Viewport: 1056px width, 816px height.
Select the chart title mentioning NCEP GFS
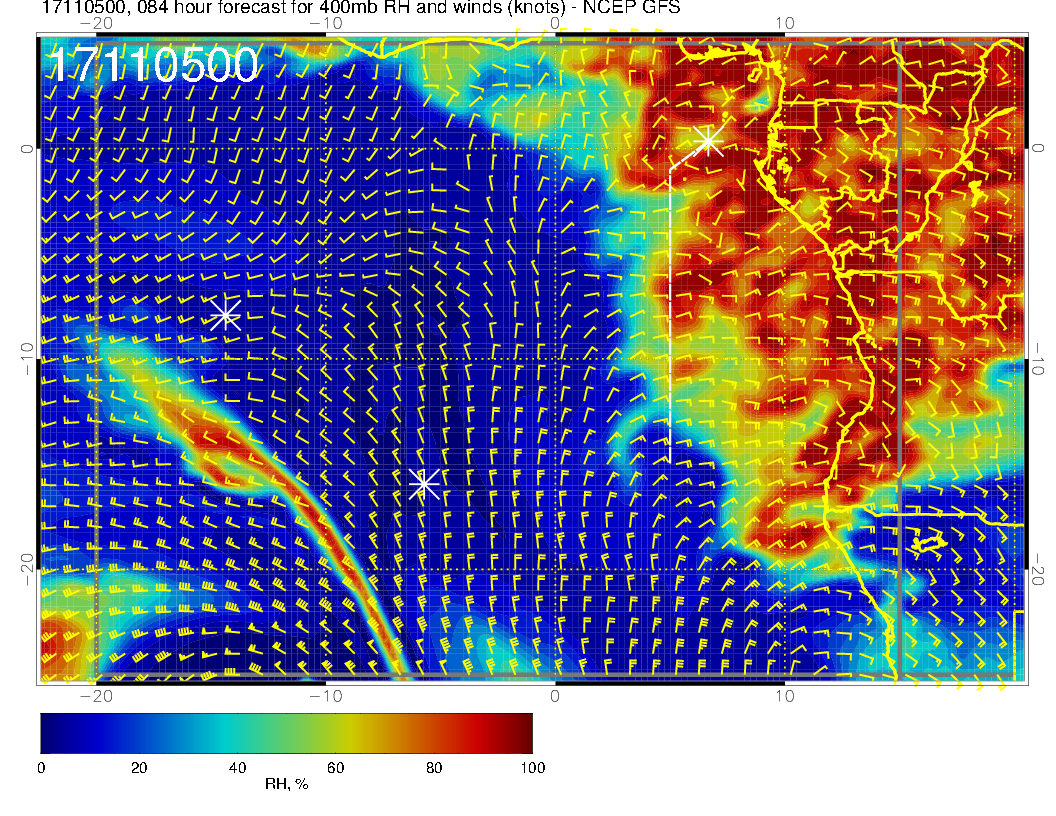(x=361, y=8)
